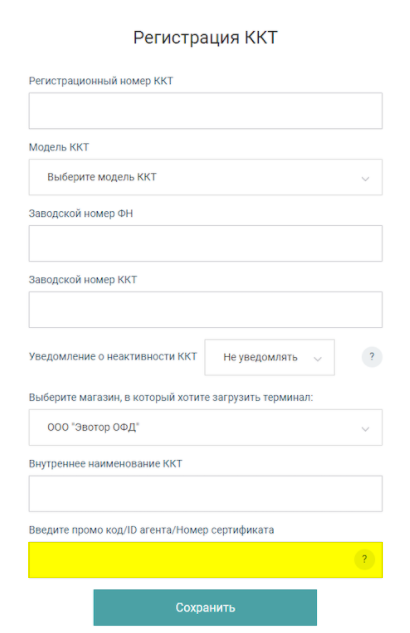Focus the Внутреннее наименование ККТ input box

pos(205,494)
